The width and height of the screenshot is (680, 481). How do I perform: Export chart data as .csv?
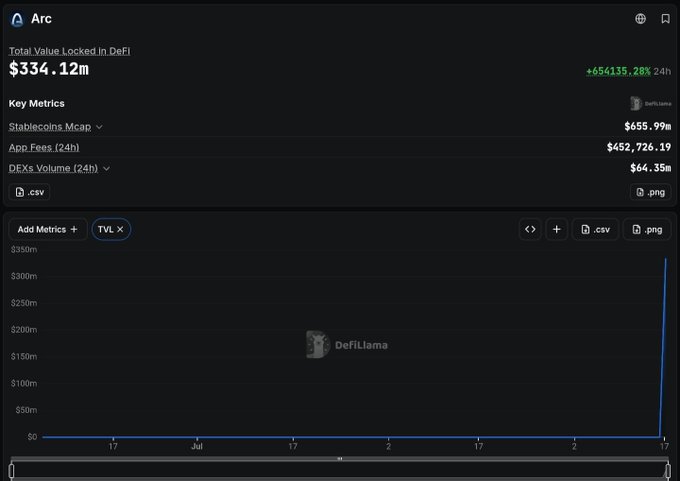click(595, 229)
